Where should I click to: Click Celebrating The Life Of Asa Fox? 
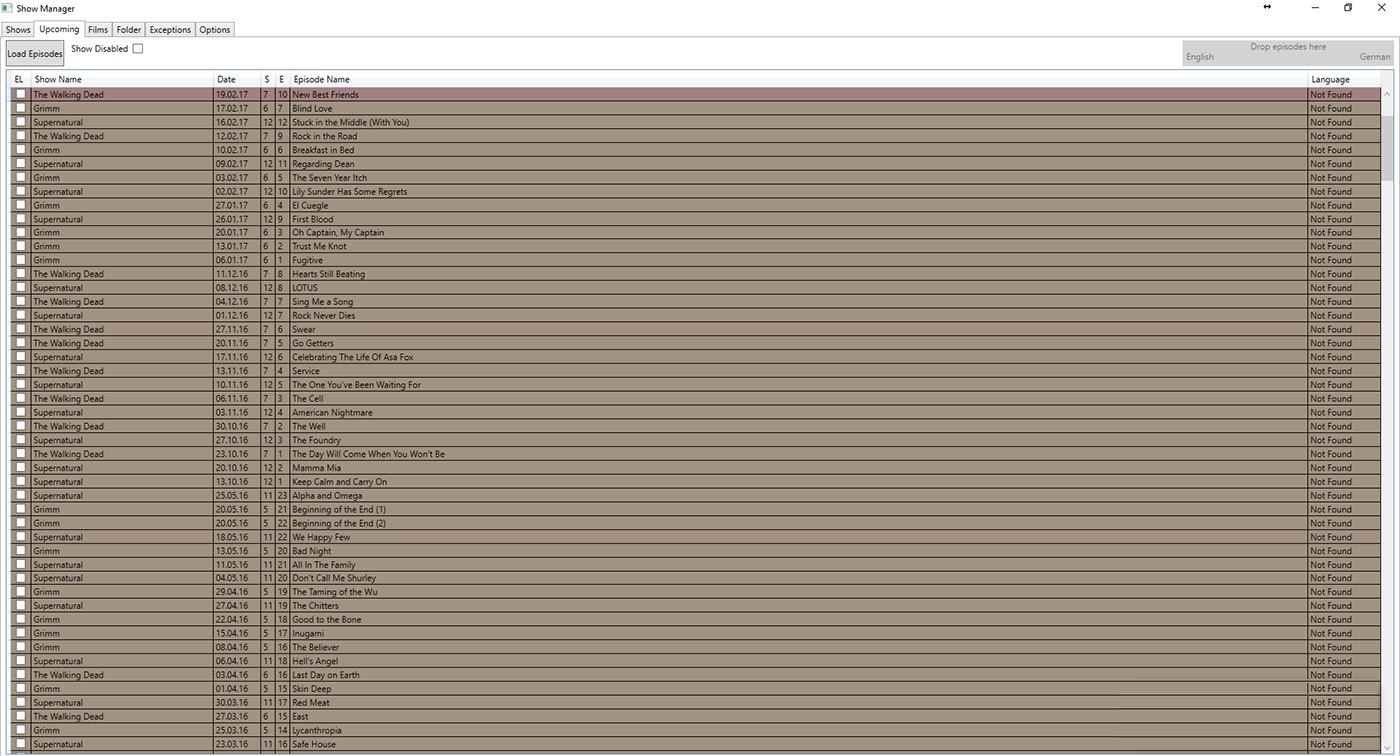(352, 357)
